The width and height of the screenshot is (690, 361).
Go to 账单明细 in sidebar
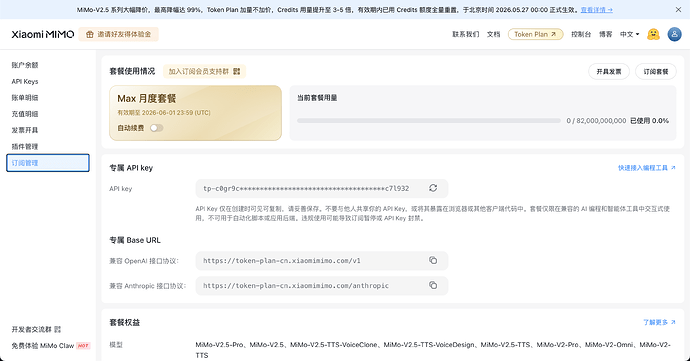25,98
